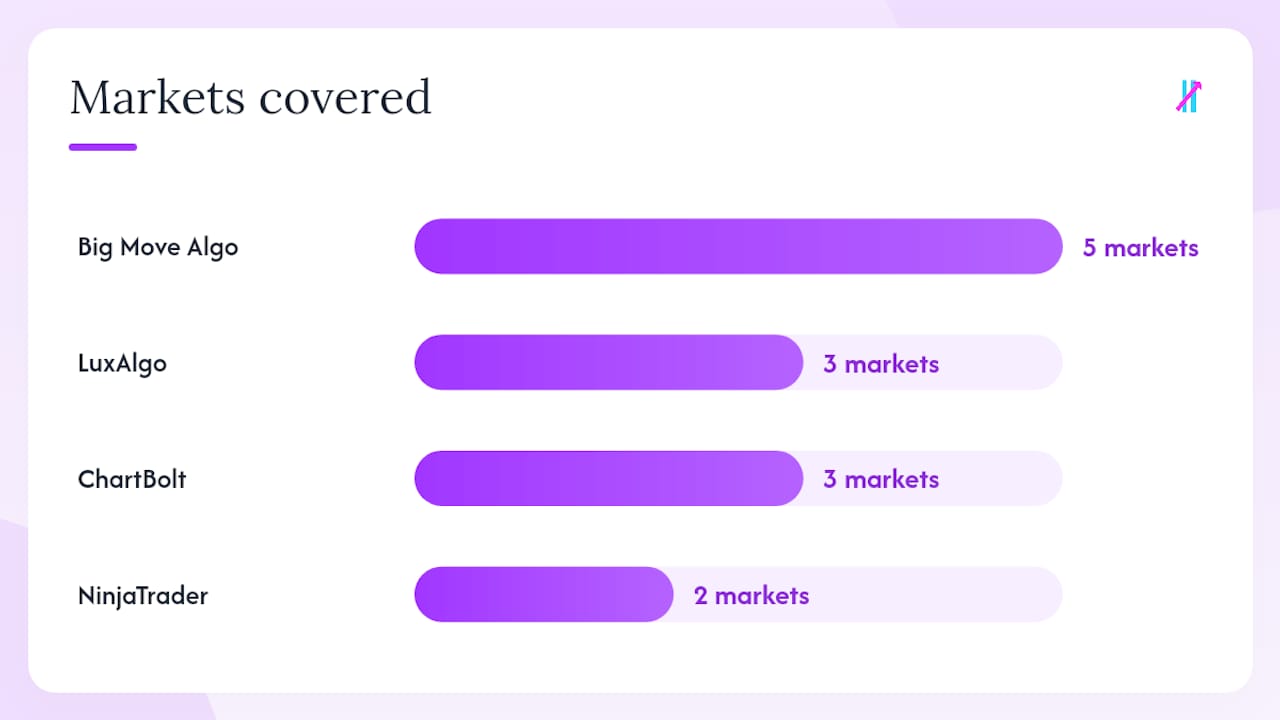This screenshot has height=720, width=1280.
Task: Click the Big Move Algo purple bar
Action: [x=738, y=246]
